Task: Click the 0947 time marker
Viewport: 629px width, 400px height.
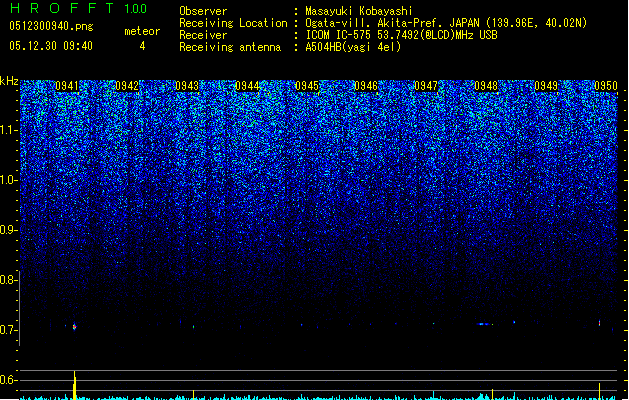Action: [426, 86]
